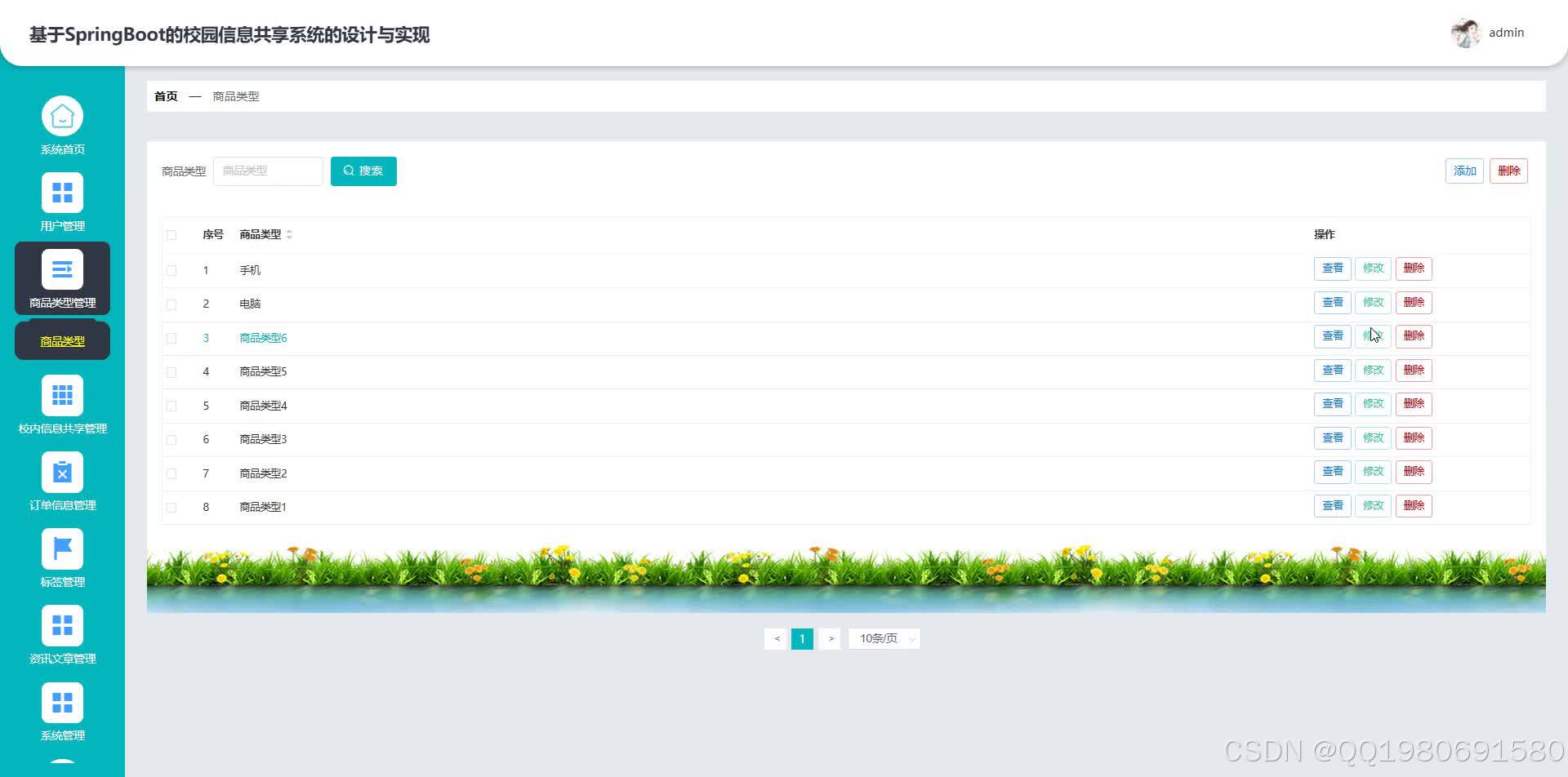
Task: Delete the 商品类型5 row
Action: [1414, 371]
